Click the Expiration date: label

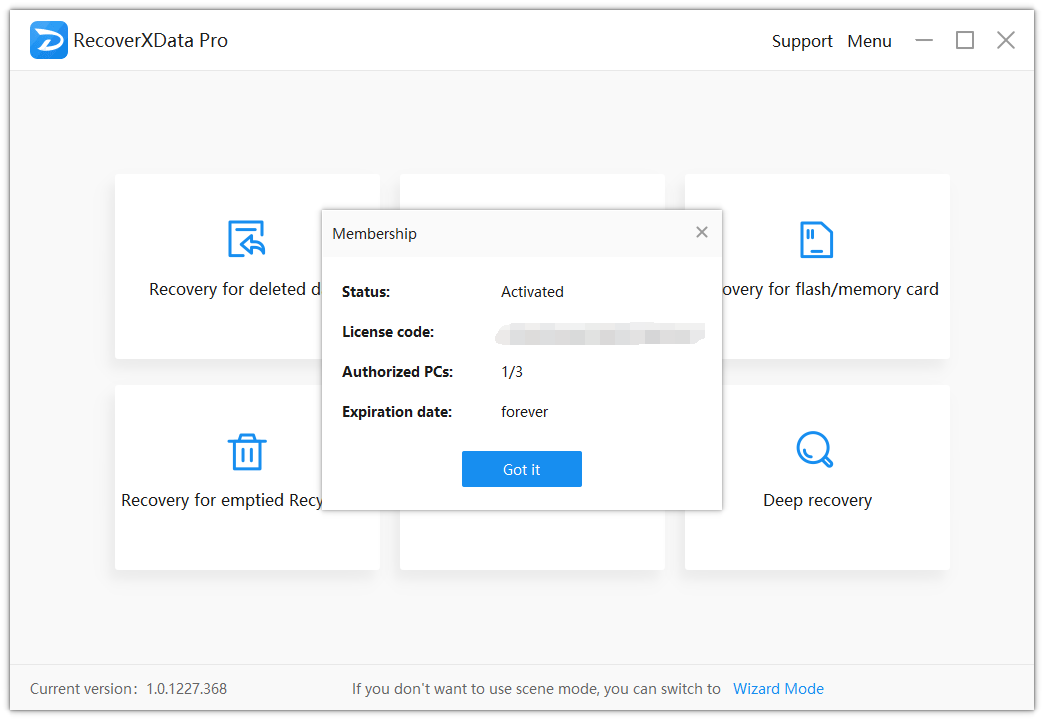coord(396,412)
